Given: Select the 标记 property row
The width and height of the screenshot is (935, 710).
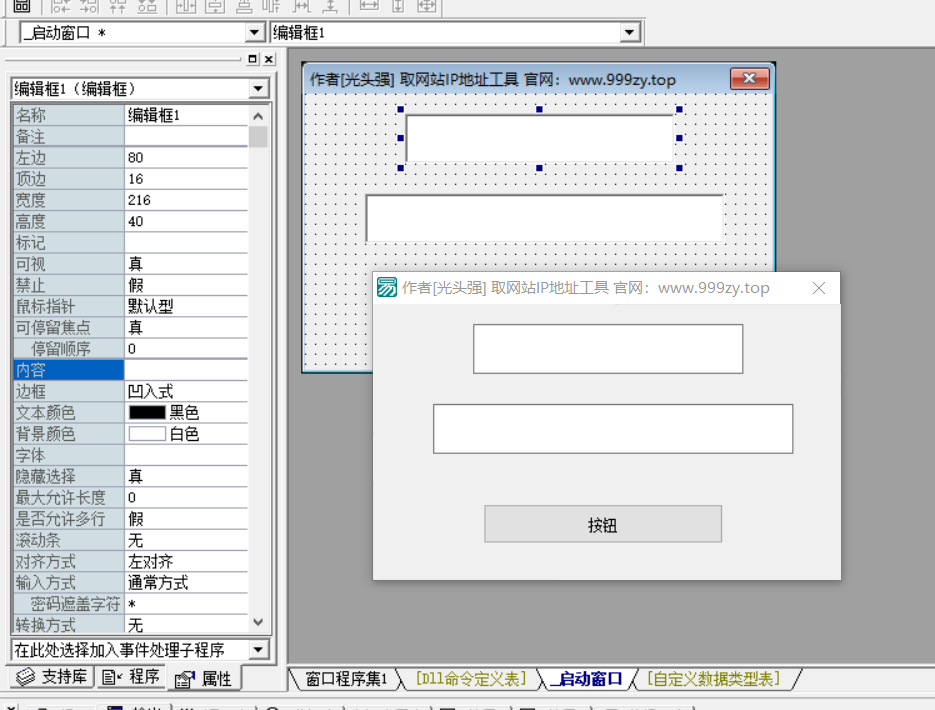Looking at the screenshot, I should point(130,243).
